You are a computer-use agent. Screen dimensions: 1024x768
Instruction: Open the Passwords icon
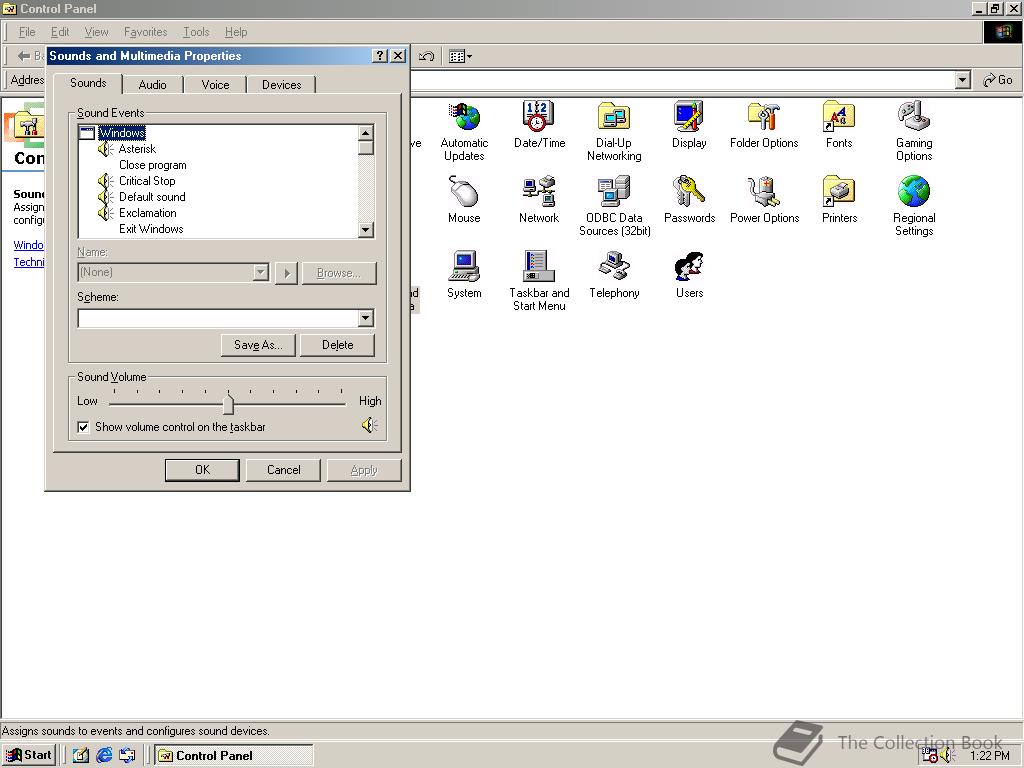click(689, 200)
